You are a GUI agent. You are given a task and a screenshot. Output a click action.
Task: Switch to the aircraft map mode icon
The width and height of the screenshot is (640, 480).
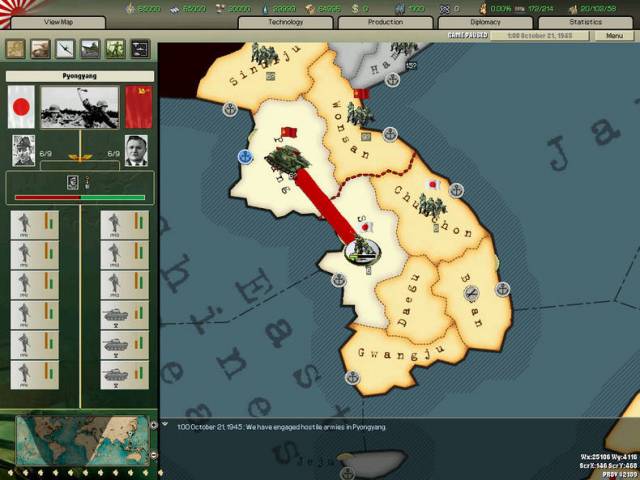click(66, 48)
